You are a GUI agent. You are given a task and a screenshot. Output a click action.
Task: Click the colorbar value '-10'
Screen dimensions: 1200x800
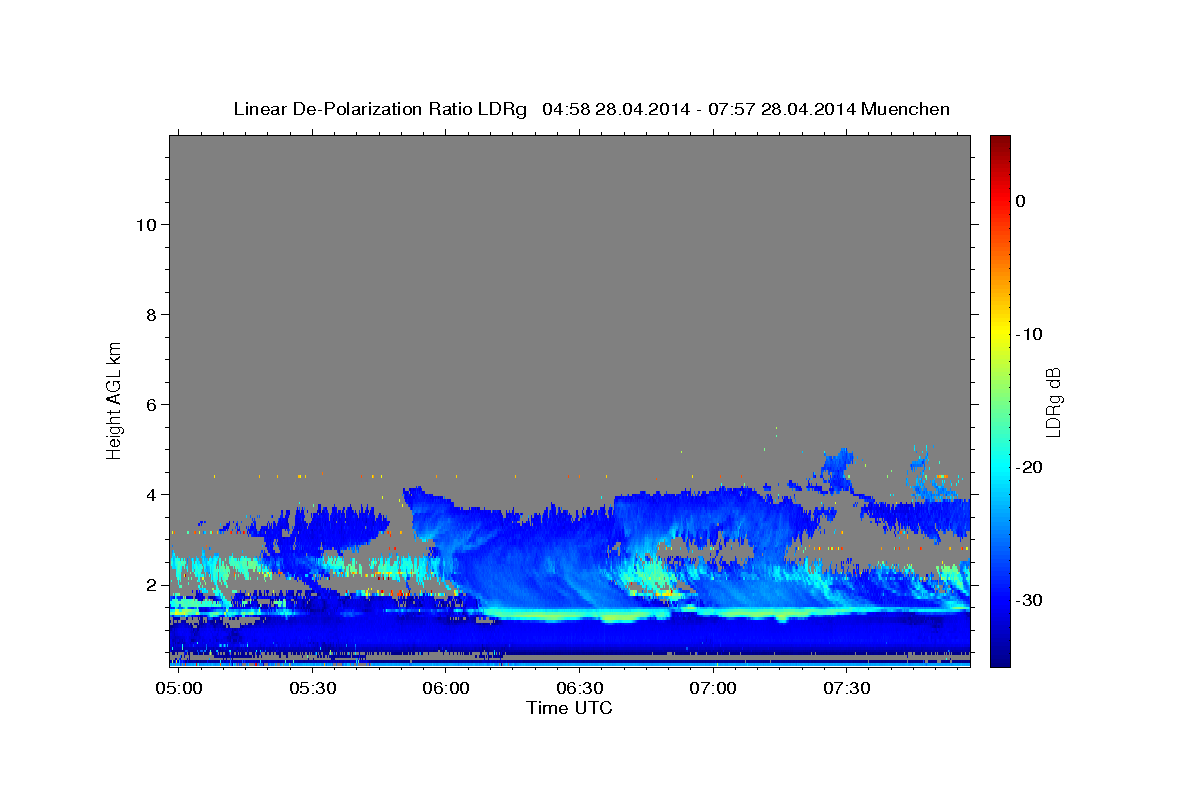pos(1030,334)
